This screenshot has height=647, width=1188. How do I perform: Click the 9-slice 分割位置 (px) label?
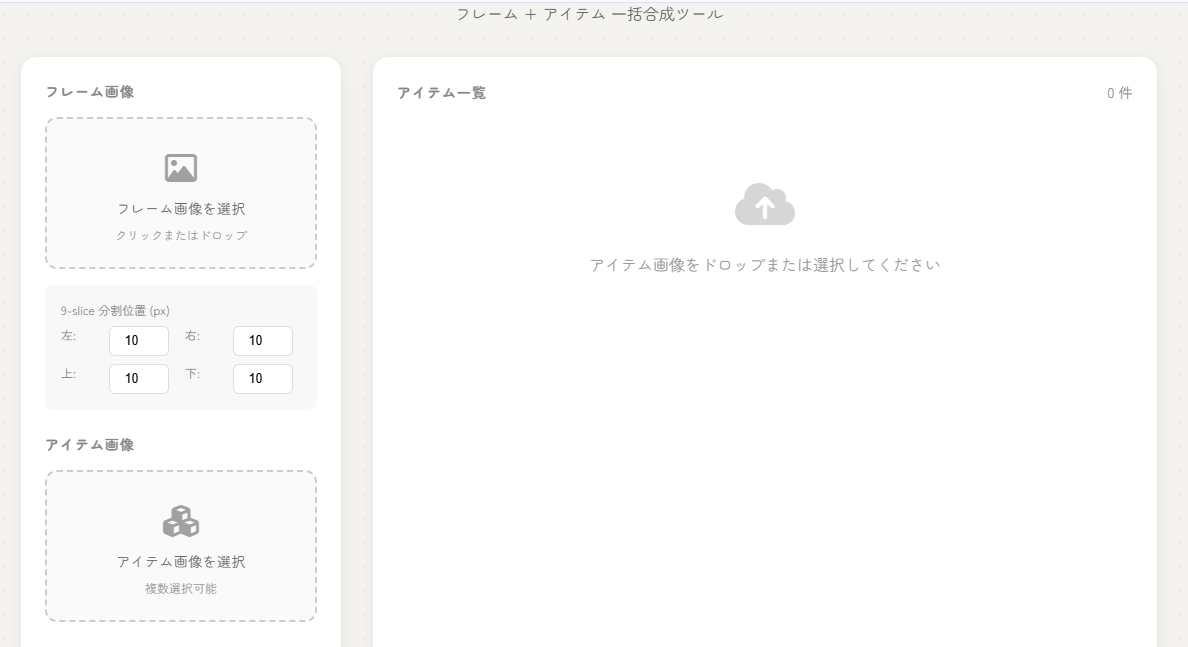coord(115,311)
